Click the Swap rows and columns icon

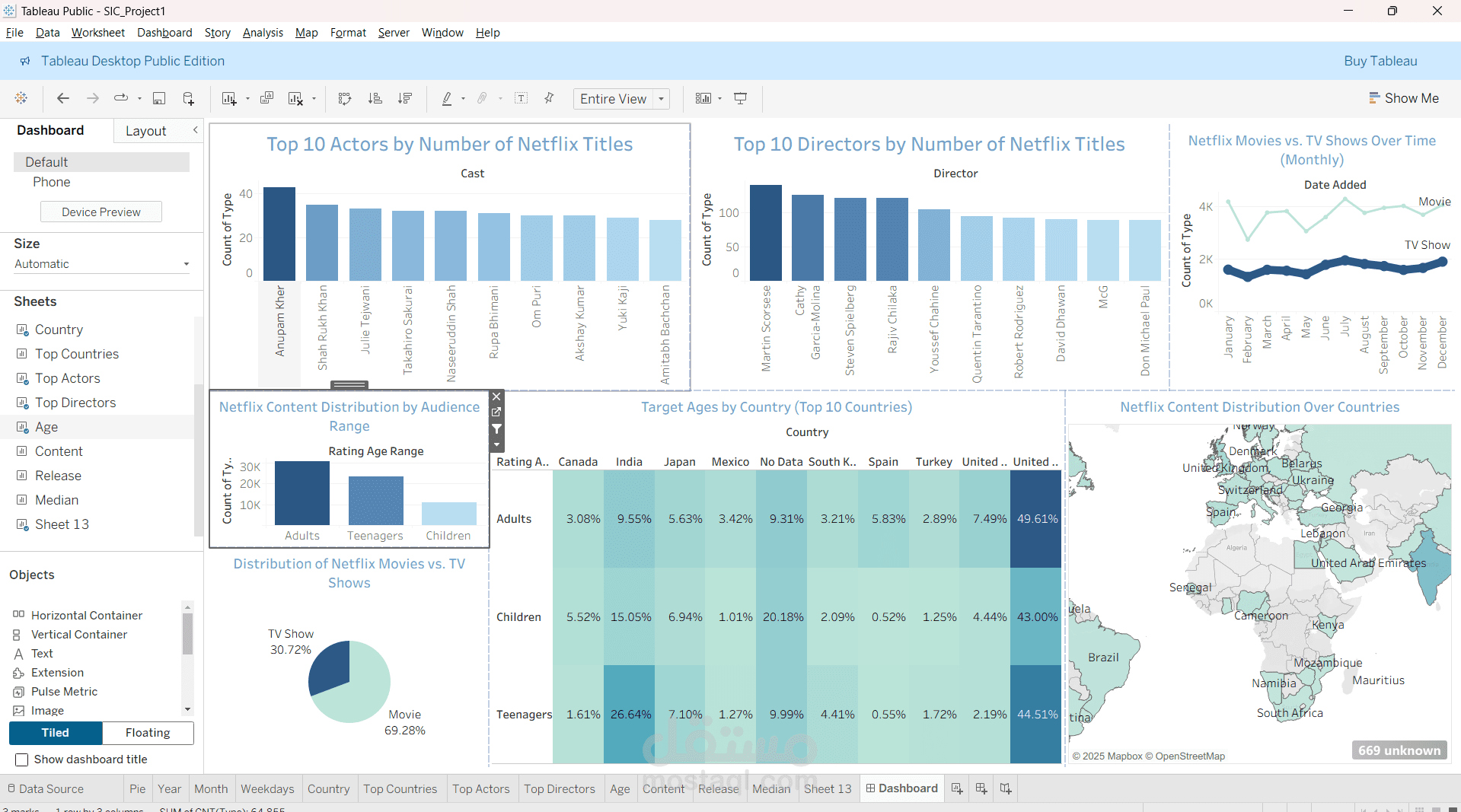coord(345,98)
